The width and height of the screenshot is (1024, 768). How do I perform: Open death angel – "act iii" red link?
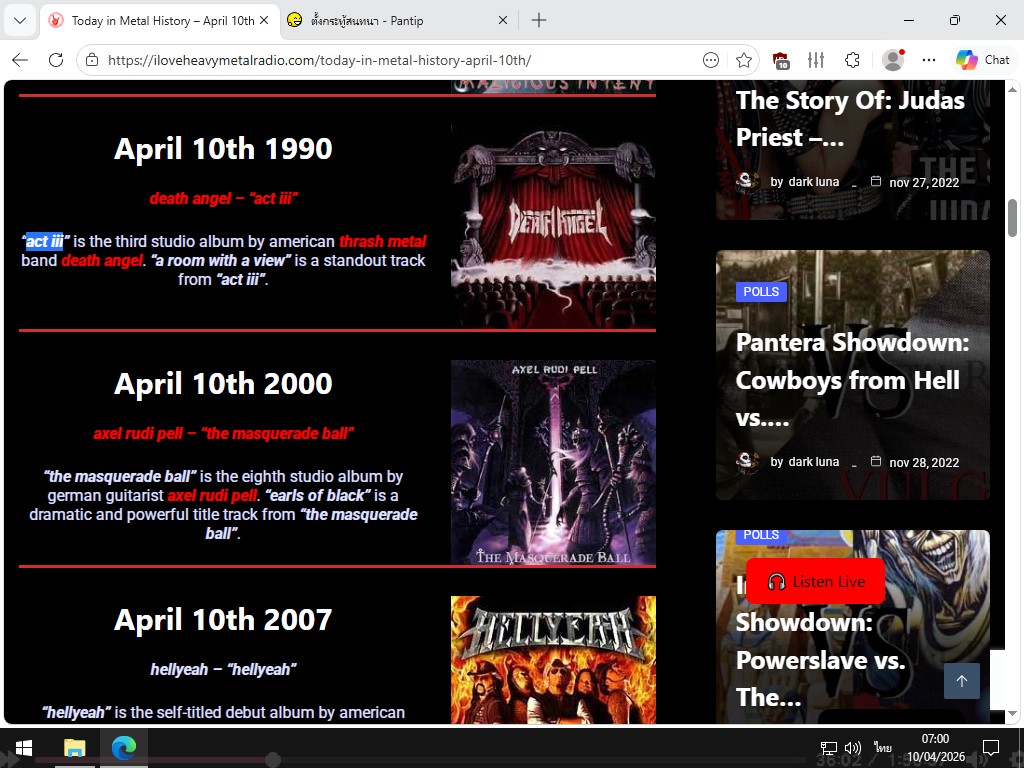[223, 199]
